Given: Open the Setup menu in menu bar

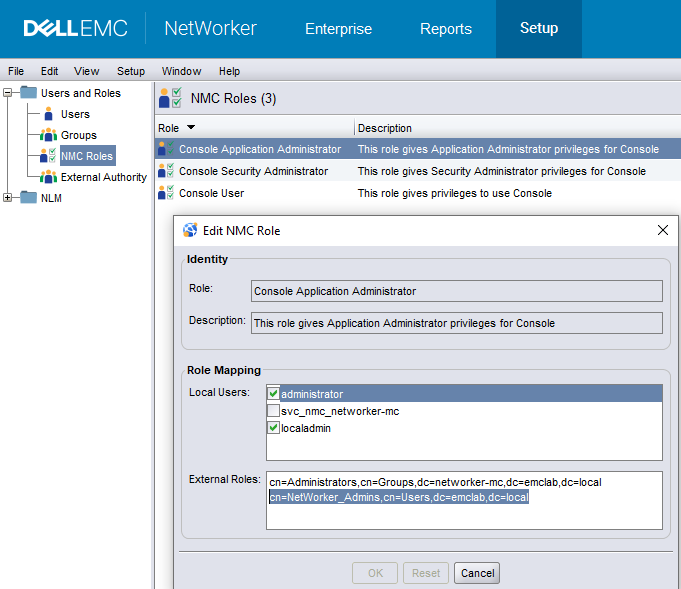Looking at the screenshot, I should pos(131,71).
